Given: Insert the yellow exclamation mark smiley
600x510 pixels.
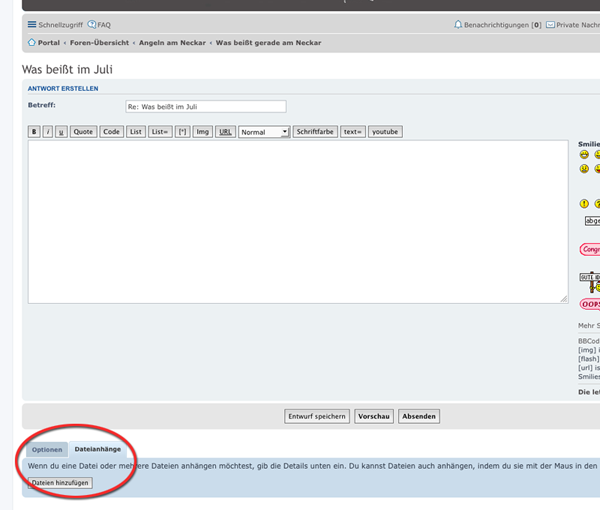Looking at the screenshot, I should coord(584,204).
